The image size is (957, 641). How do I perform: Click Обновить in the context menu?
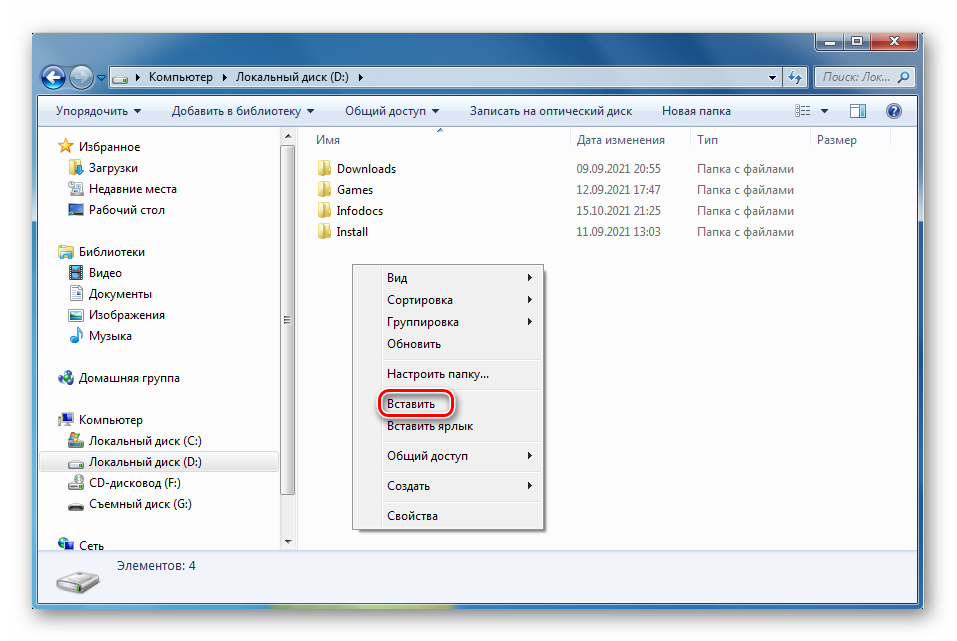[x=414, y=344]
